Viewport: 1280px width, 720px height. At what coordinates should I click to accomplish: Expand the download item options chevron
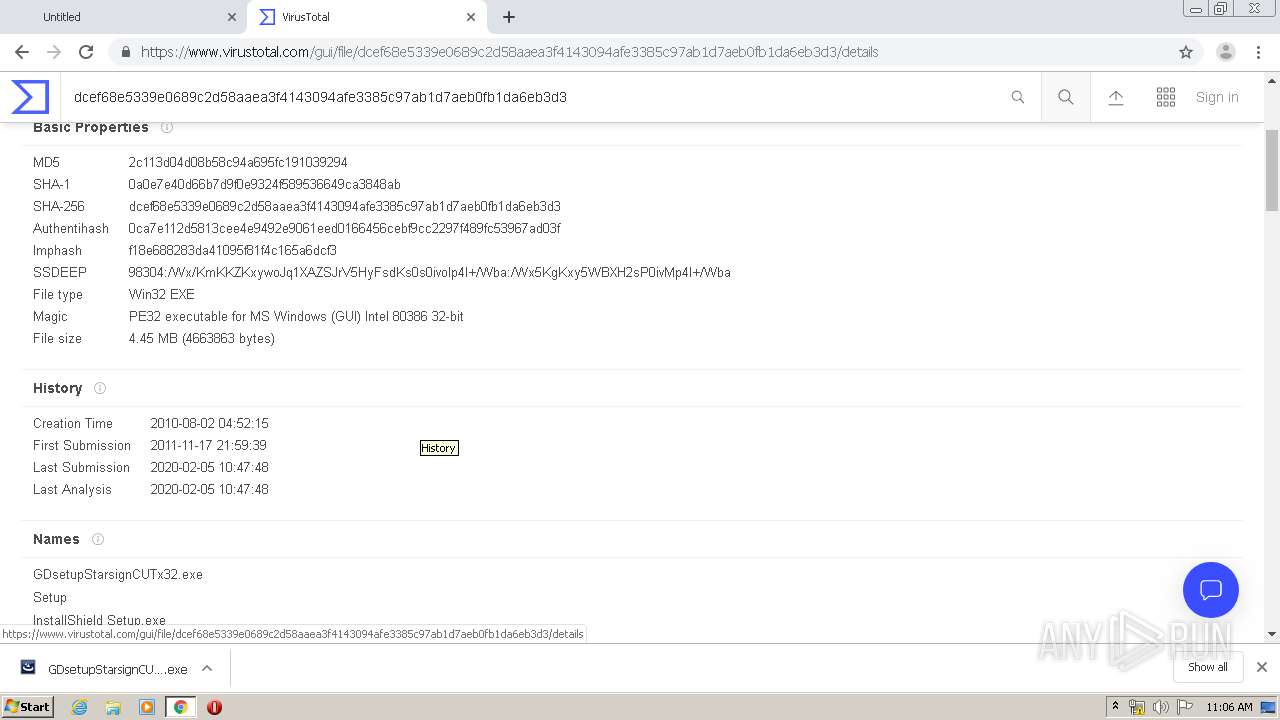click(207, 669)
